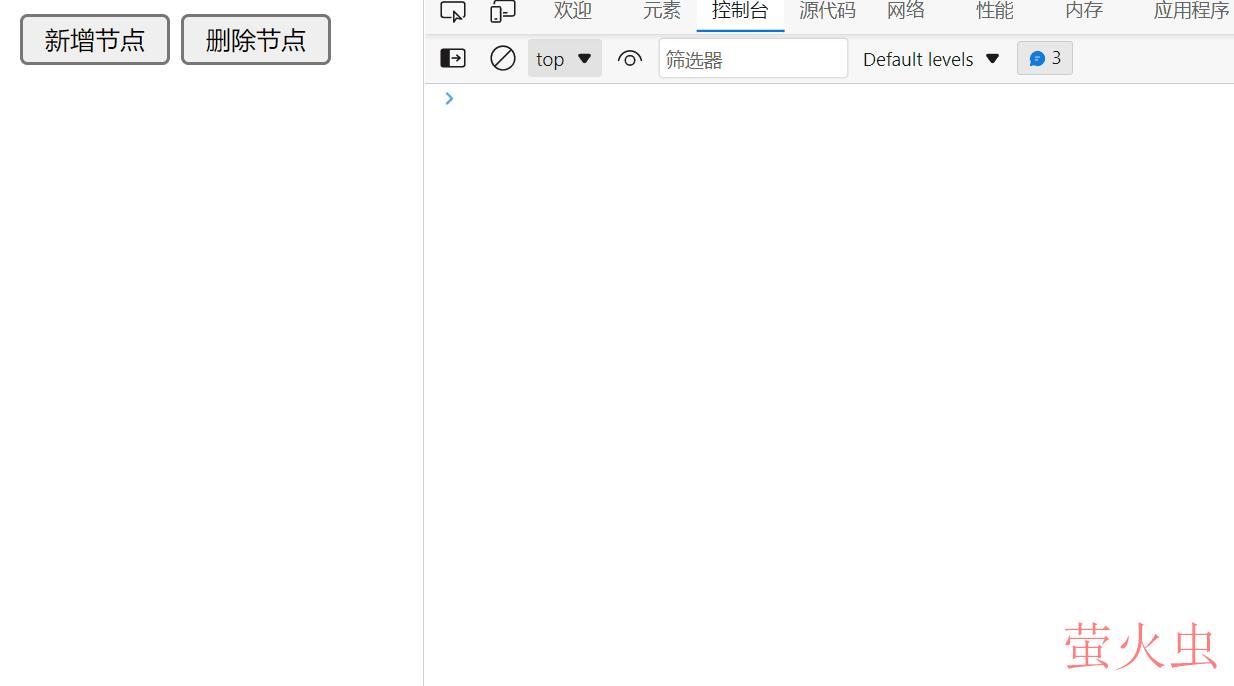This screenshot has width=1234, height=686.
Task: Clear the console with the ban icon
Action: [x=502, y=59]
